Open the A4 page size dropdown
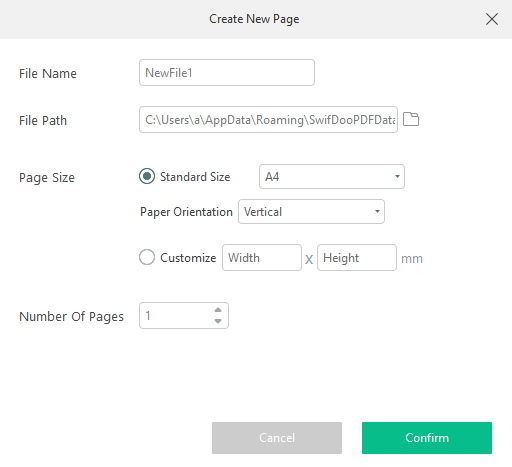Viewport: 512px width, 467px height. click(332, 177)
